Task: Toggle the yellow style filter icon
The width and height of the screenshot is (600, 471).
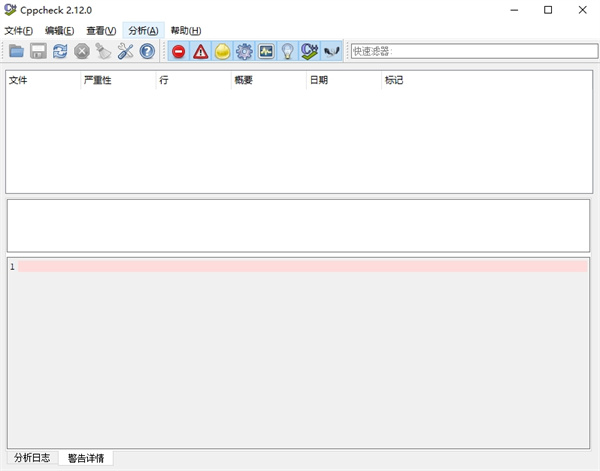Action: (222, 51)
